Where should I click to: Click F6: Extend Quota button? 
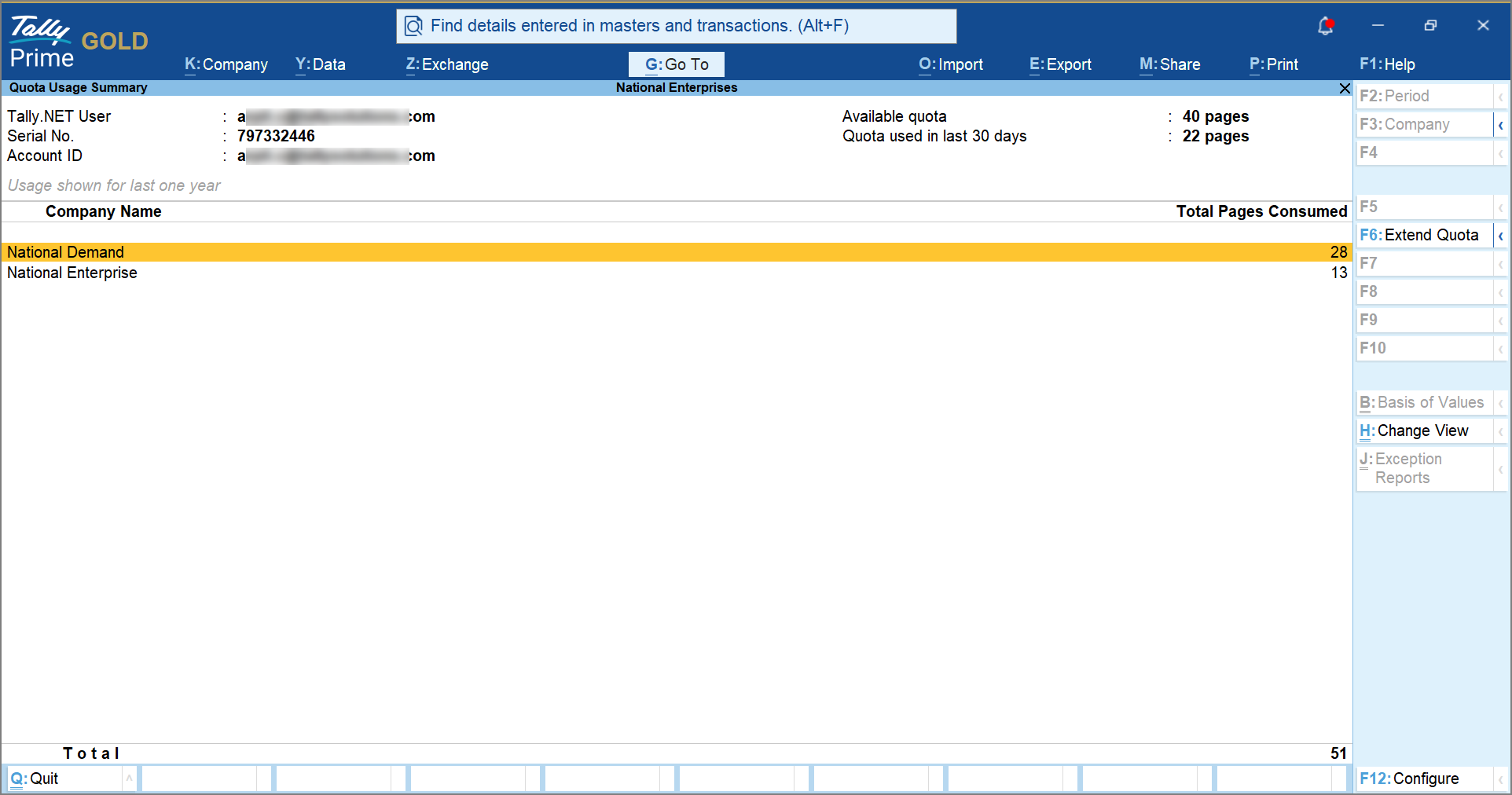1424,235
